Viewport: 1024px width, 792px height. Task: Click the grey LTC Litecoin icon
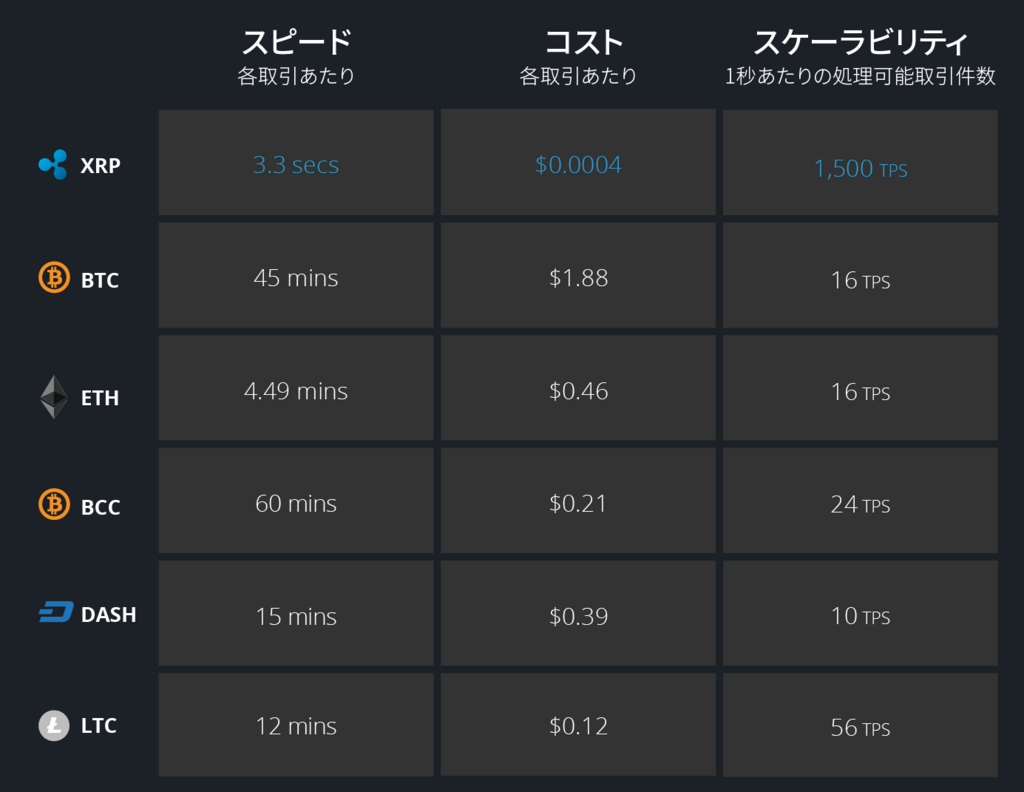point(54,725)
